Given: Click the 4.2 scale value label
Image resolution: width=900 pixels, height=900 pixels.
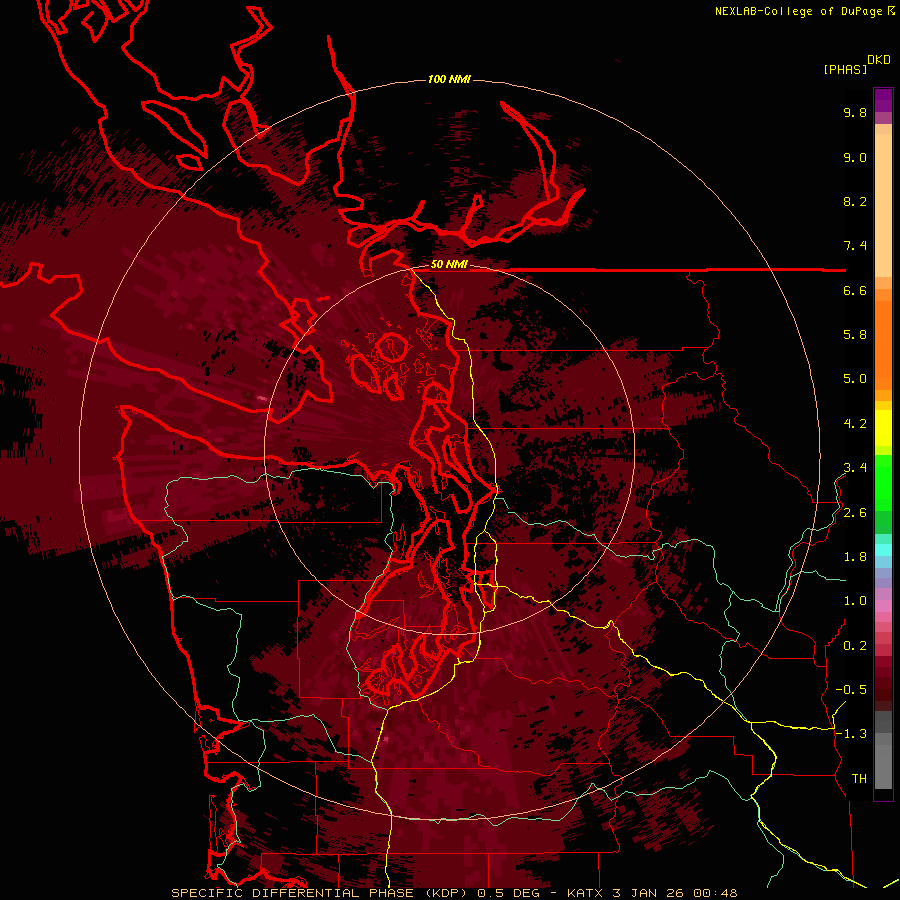Looking at the screenshot, I should tap(855, 424).
